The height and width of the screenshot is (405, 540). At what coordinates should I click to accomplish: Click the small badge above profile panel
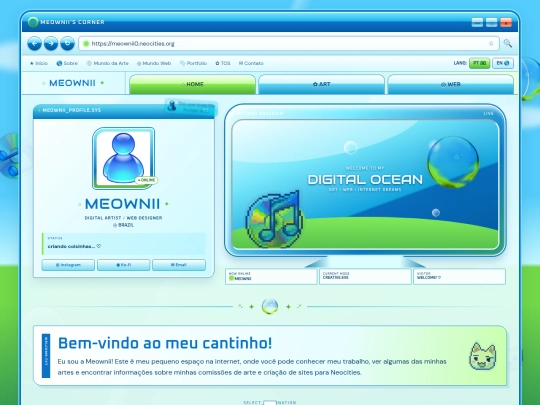(191, 107)
